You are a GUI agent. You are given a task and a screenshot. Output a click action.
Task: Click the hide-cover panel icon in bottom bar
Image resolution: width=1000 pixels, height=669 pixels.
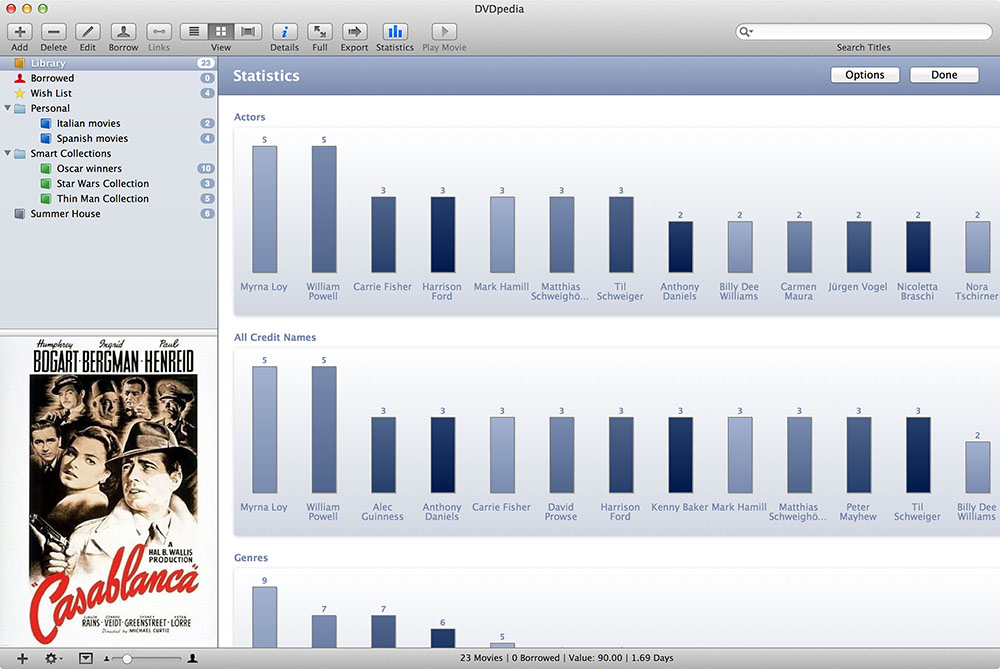86,658
